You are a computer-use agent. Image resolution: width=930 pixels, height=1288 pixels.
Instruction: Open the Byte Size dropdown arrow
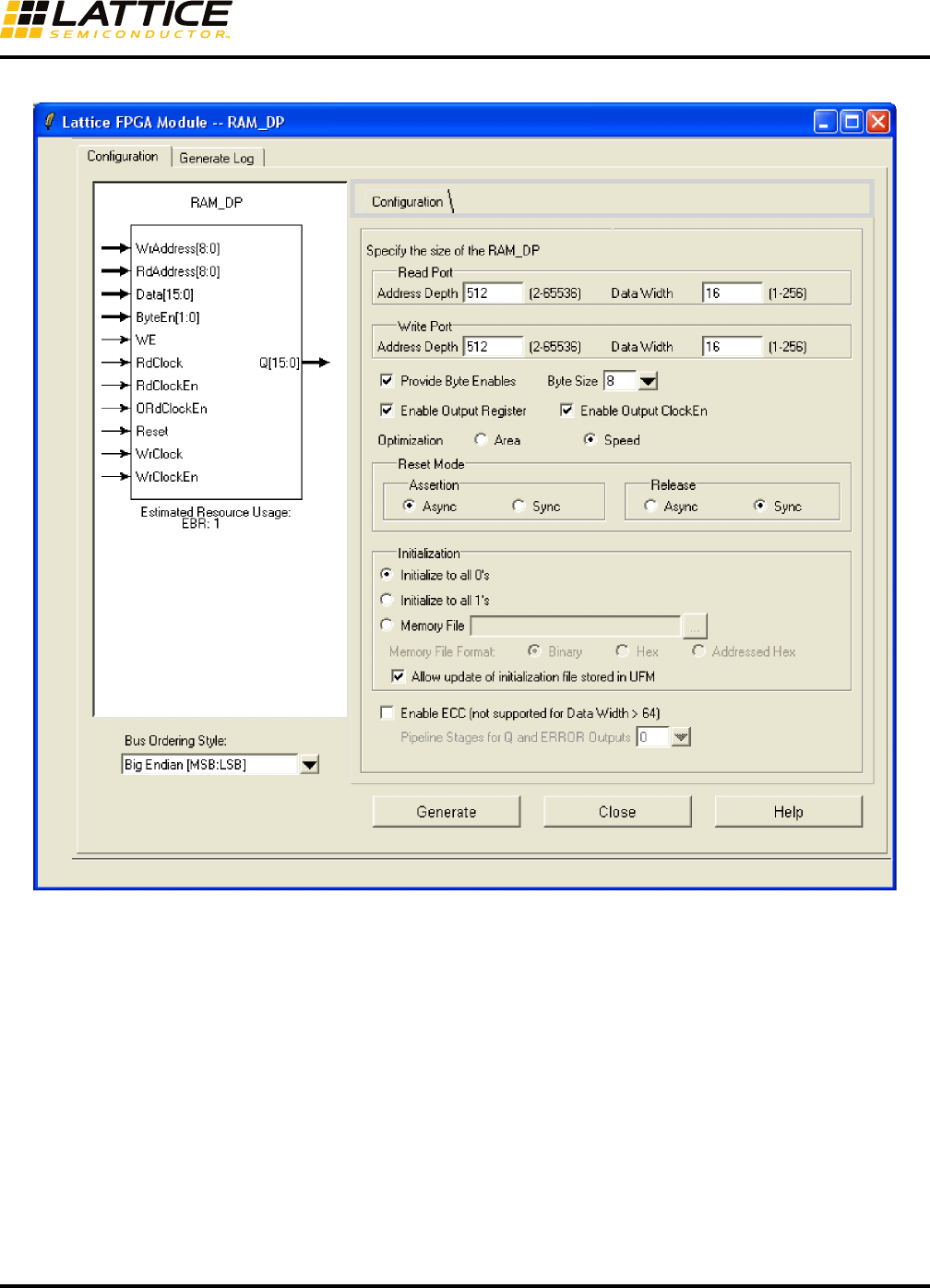(648, 381)
